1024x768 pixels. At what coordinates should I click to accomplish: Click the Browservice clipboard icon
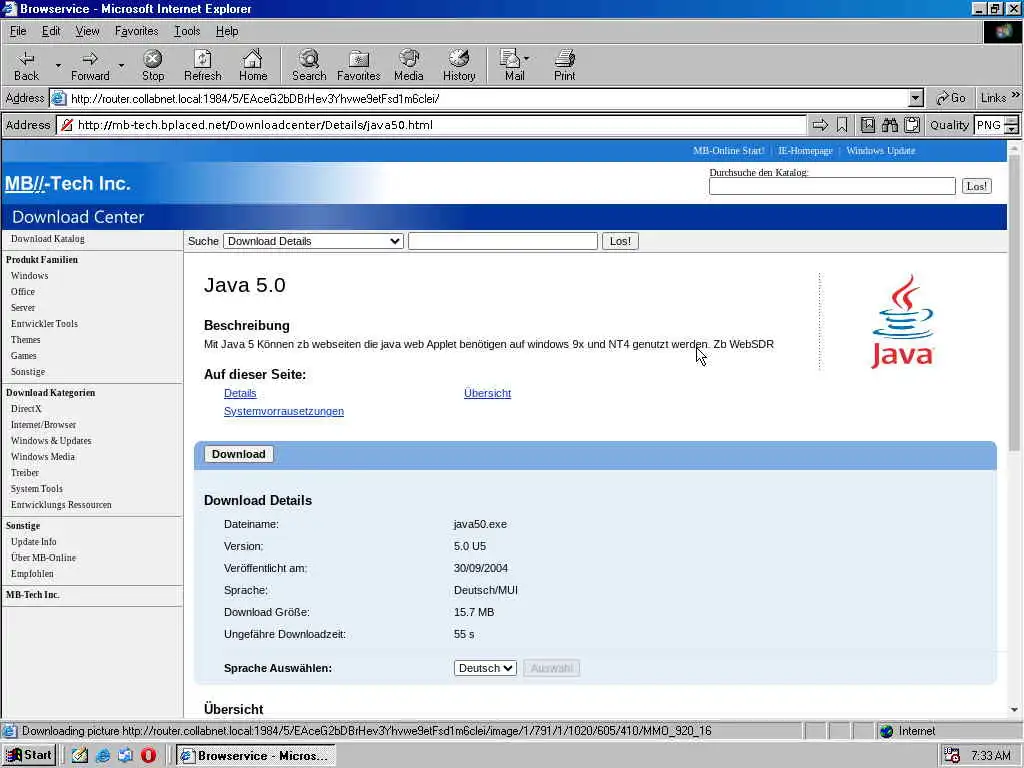[x=912, y=125]
